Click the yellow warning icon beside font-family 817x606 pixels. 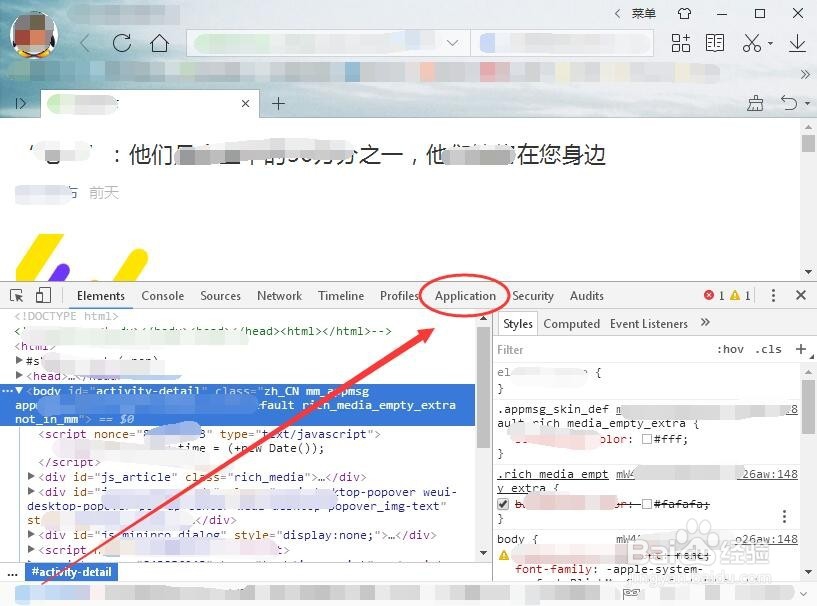504,555
